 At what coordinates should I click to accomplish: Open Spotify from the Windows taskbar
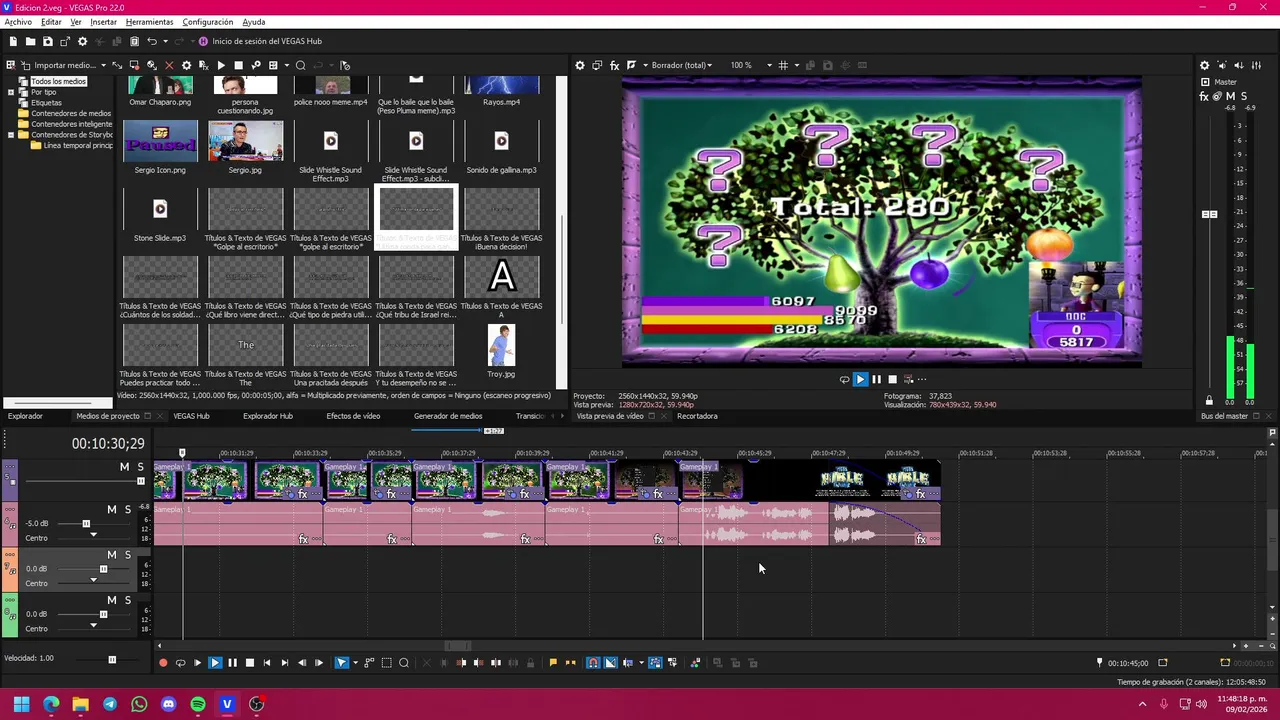[198, 704]
